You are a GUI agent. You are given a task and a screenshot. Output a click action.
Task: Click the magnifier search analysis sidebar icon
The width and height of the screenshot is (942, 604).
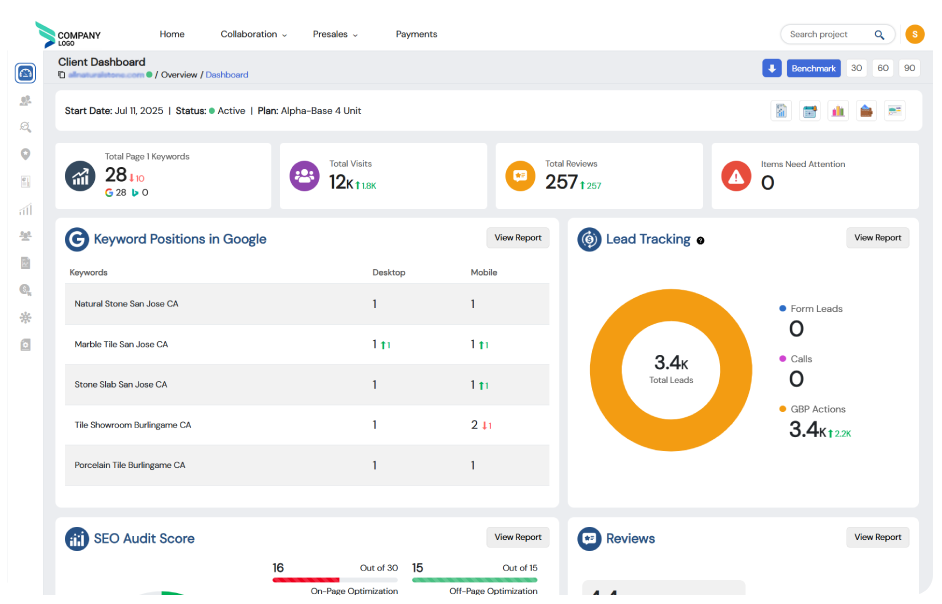coord(25,127)
